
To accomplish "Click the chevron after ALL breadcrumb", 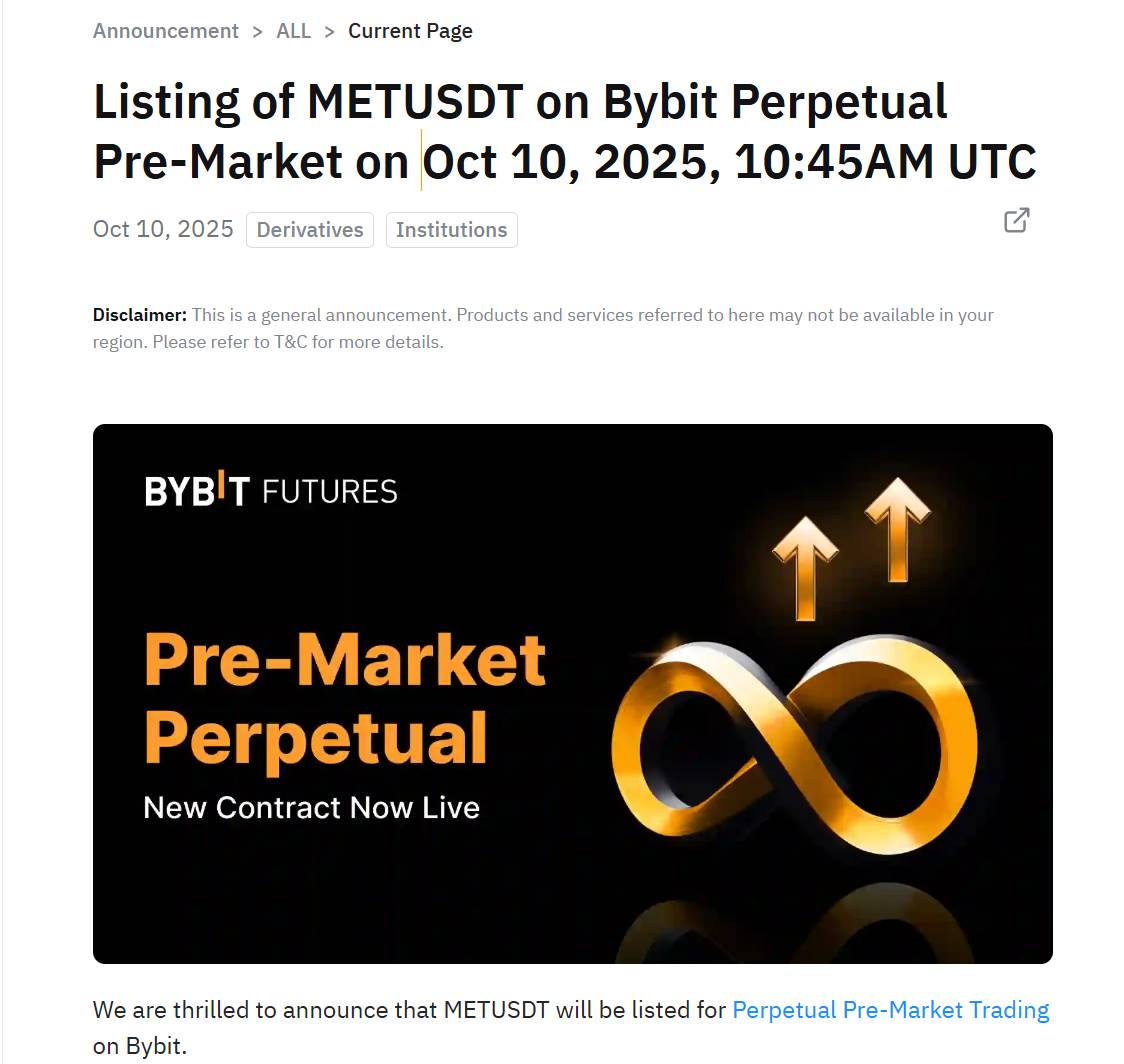I will point(330,31).
